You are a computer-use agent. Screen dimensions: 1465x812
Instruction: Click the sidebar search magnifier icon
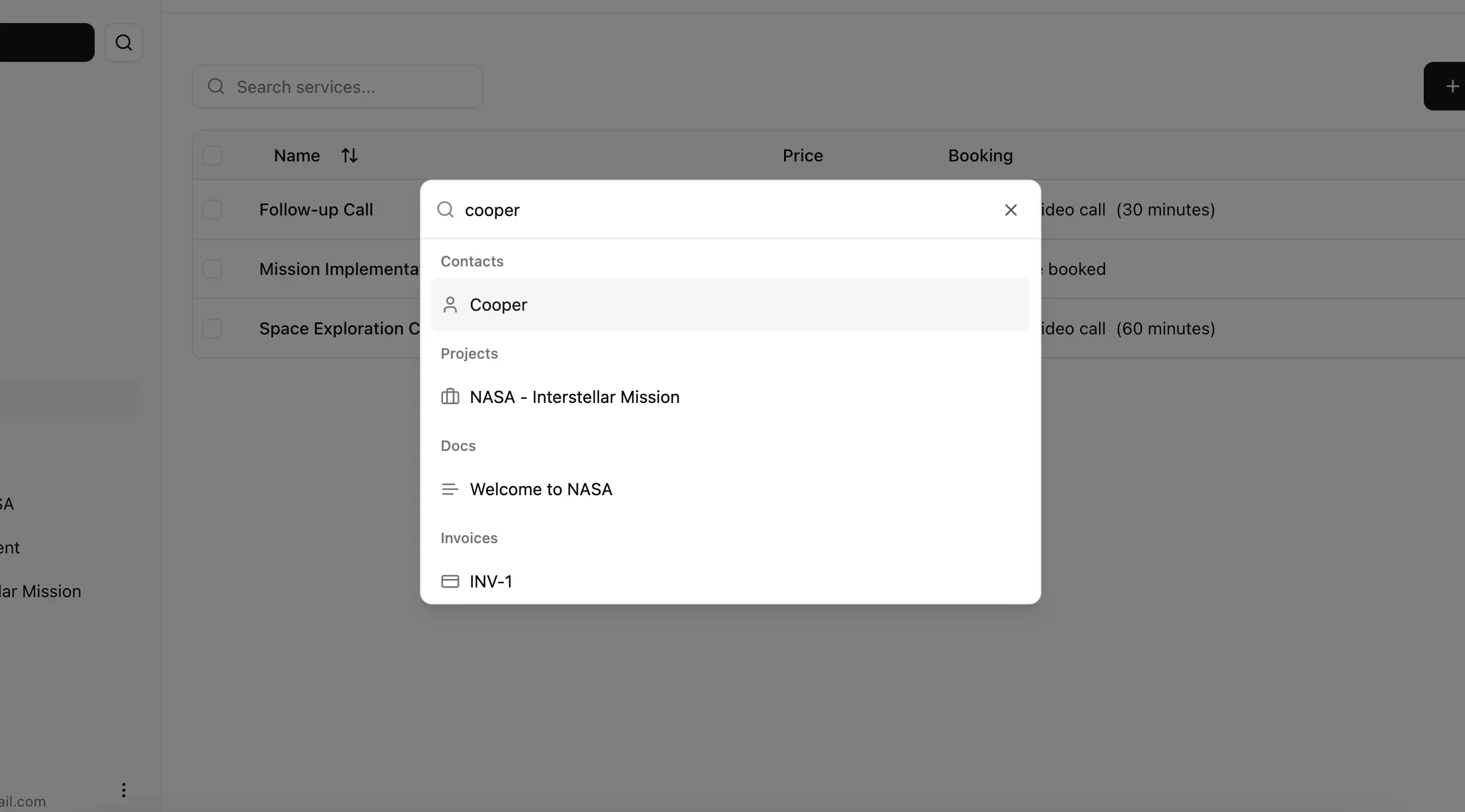(124, 42)
